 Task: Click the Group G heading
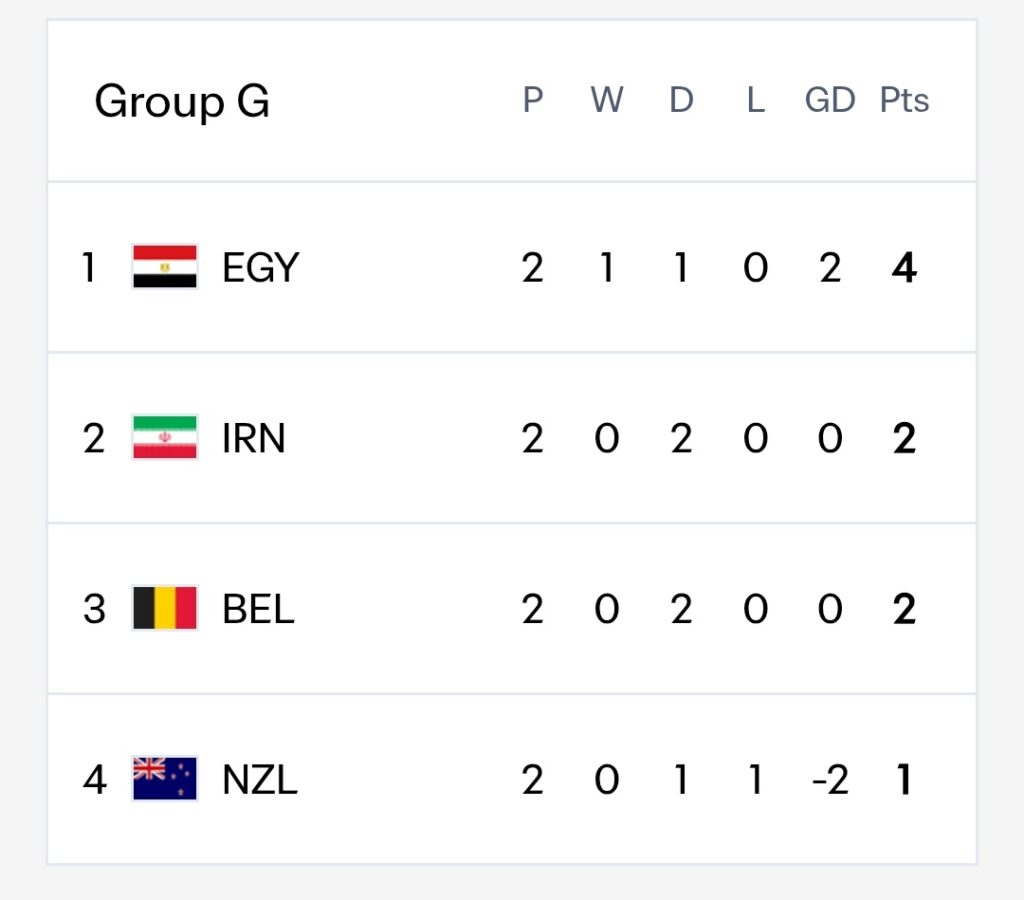point(182,101)
